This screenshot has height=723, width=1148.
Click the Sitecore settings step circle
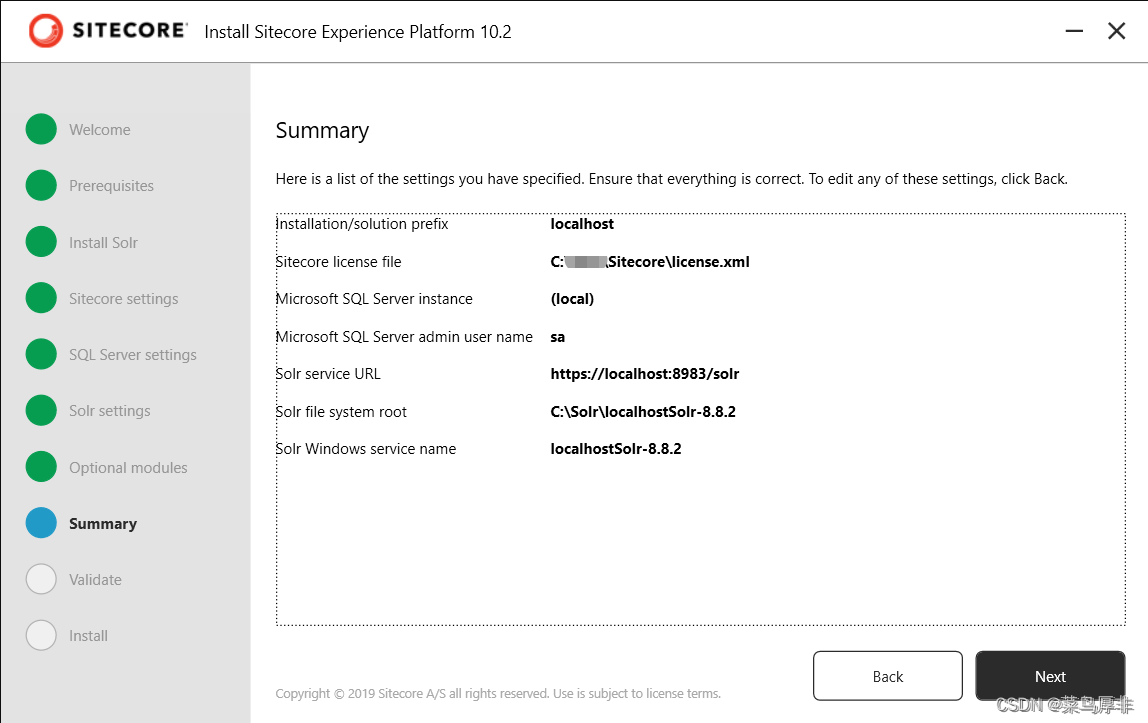tap(41, 299)
